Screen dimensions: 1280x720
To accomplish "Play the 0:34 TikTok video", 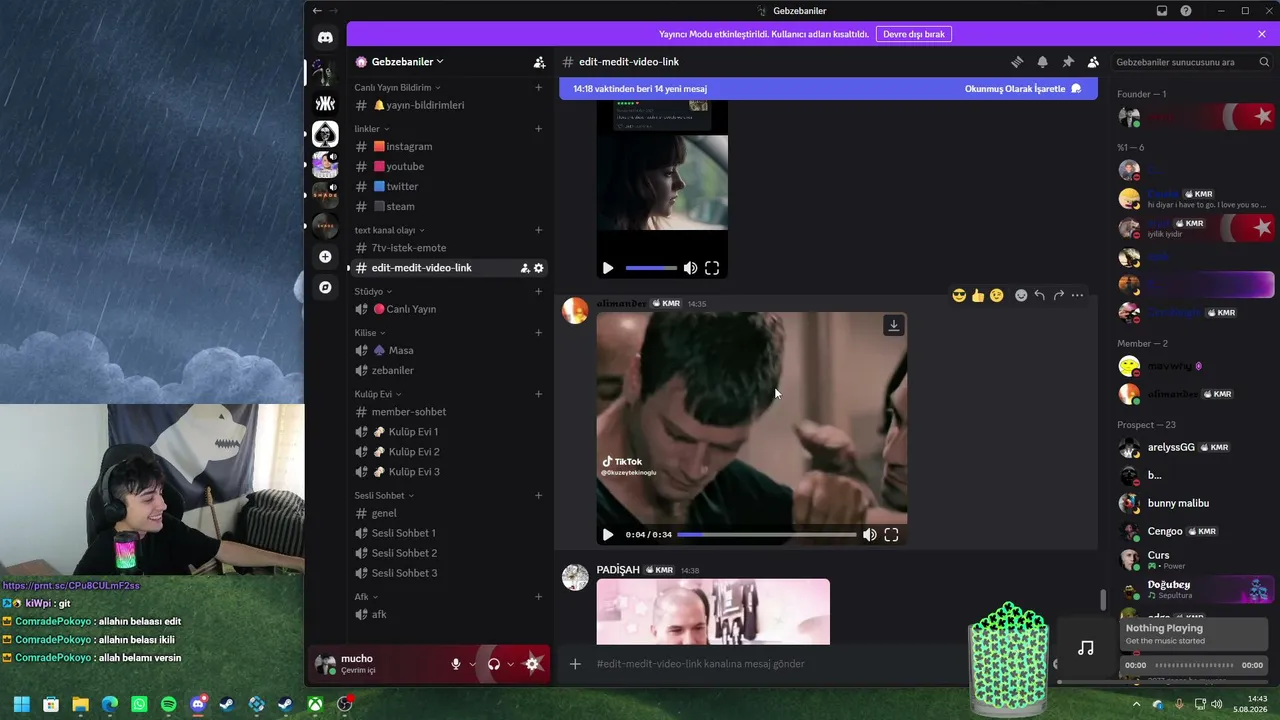I will (608, 535).
